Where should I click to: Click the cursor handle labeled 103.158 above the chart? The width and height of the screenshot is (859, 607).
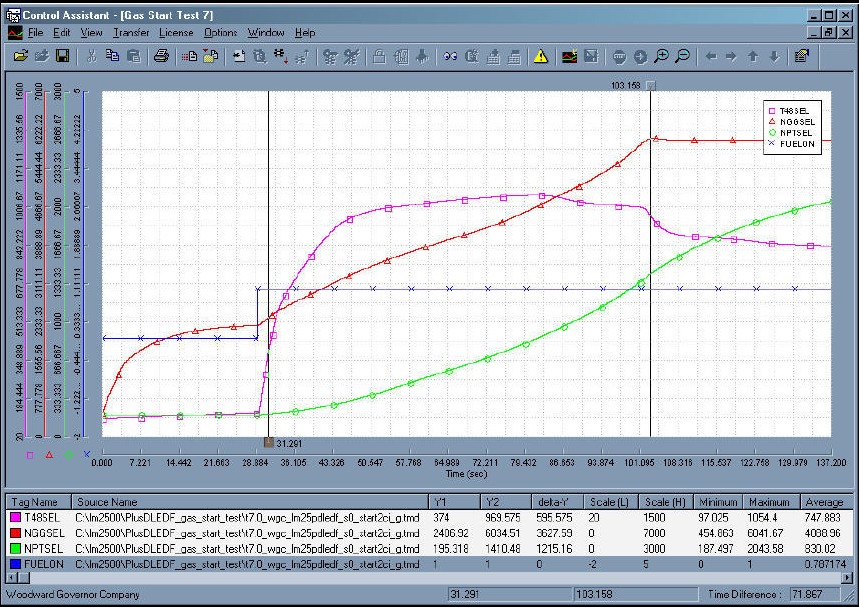click(650, 85)
